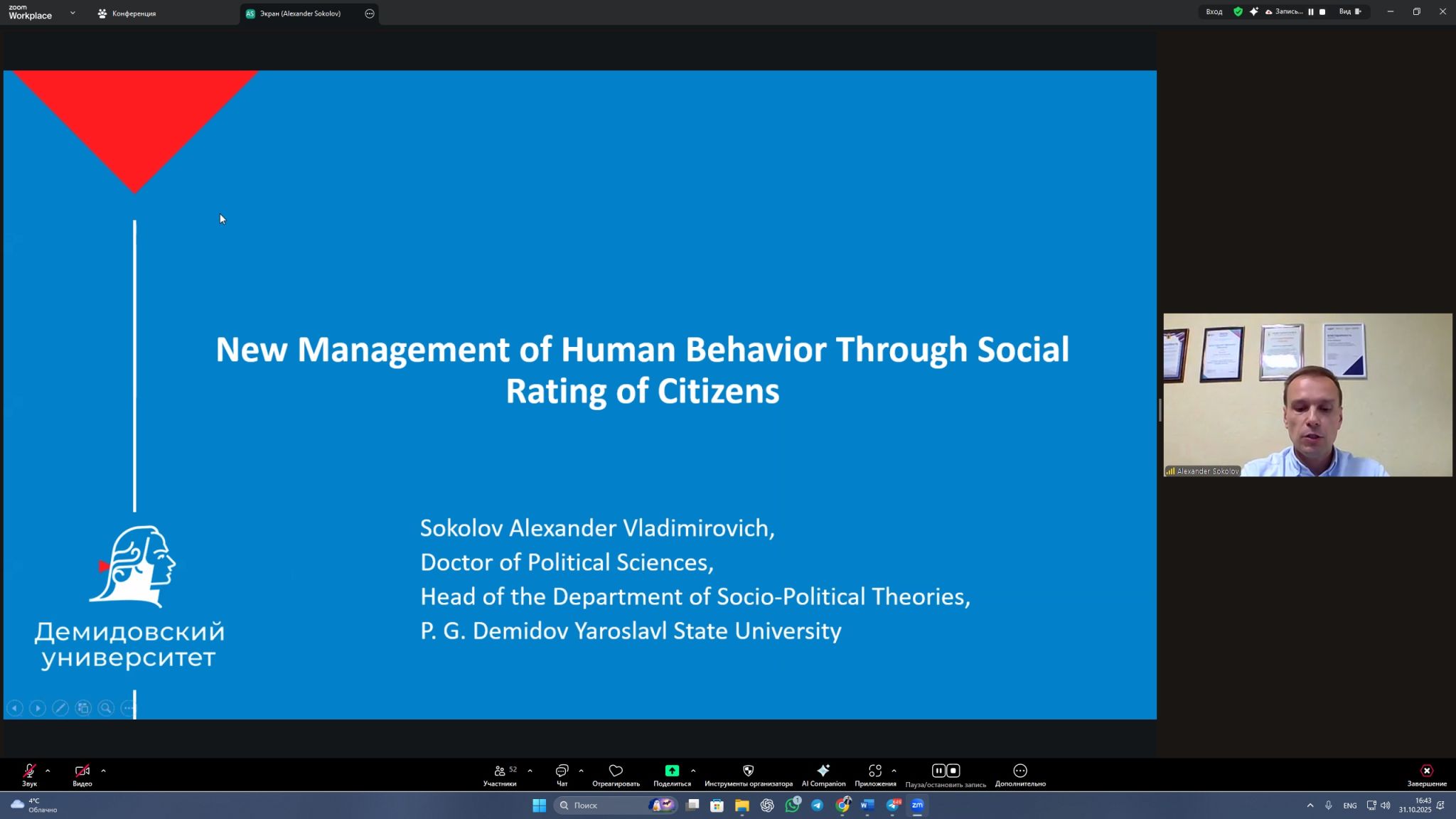Open the AI Companion sparkle icon
The height and width of the screenshot is (819, 1456).
tap(823, 771)
